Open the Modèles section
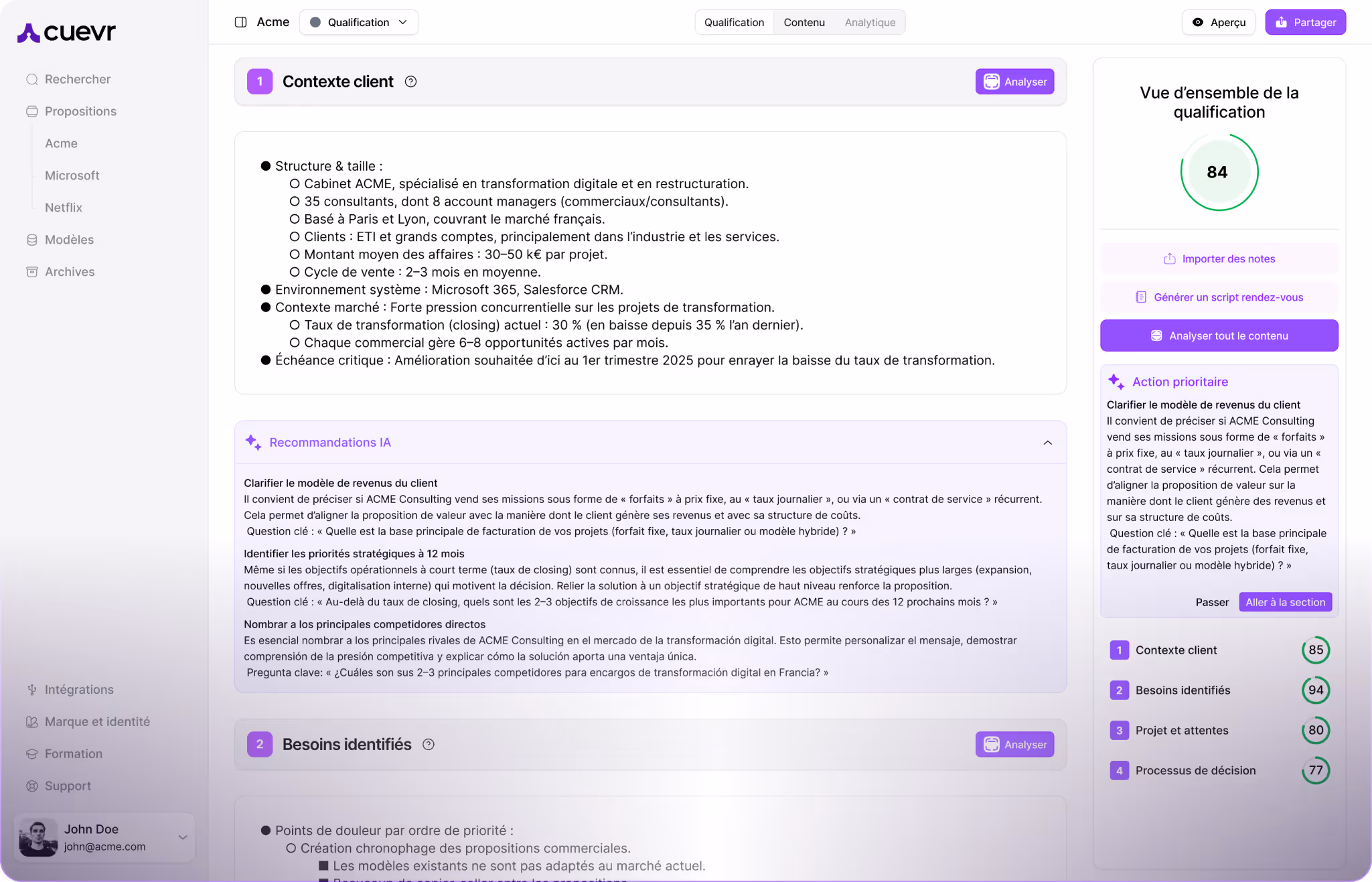Viewport: 1372px width, 882px height. click(68, 239)
